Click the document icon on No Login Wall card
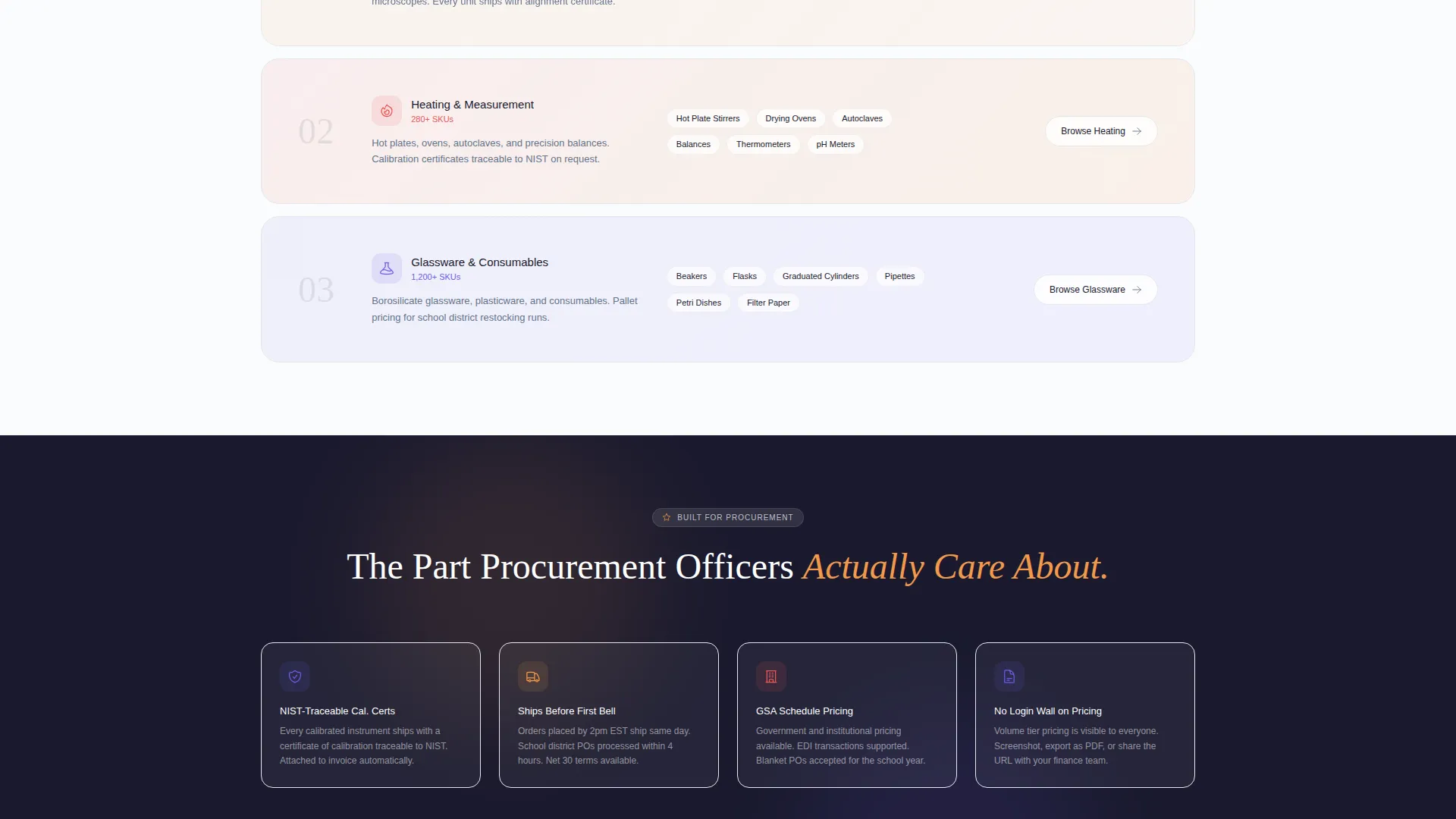This screenshot has width=1456, height=819. (1009, 676)
